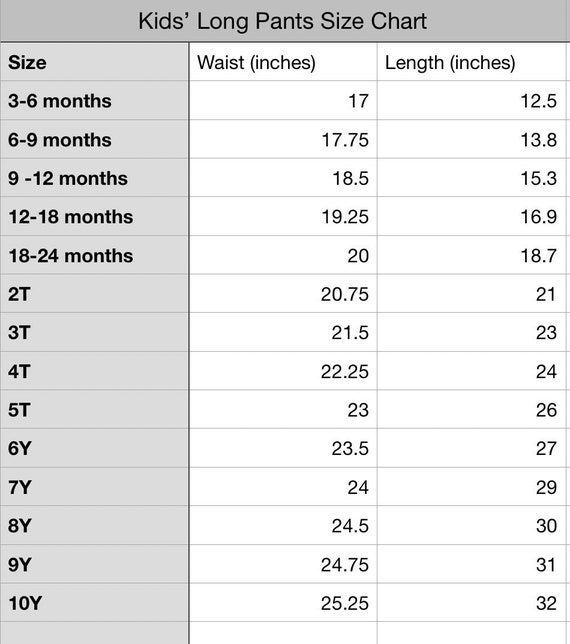This screenshot has height=644, width=570.
Task: Click waist cell showing 20 for 18-24 months
Action: pos(283,255)
